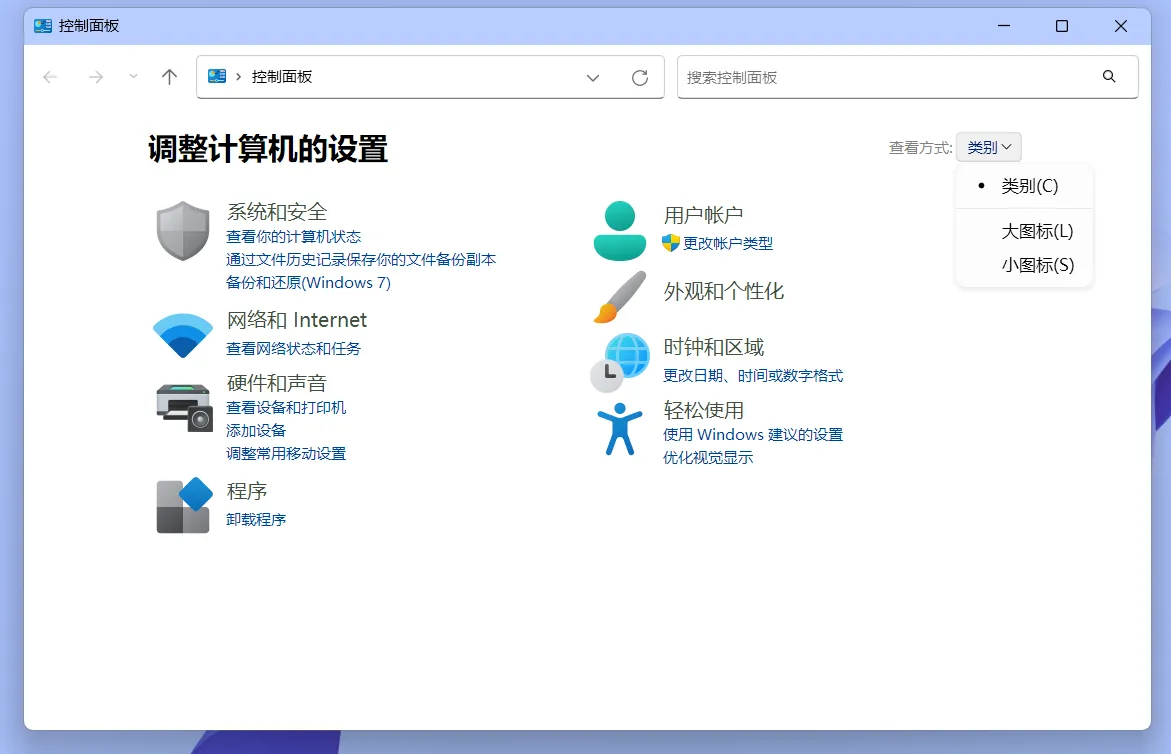The width and height of the screenshot is (1171, 754).
Task: Choose 大图标(L) from the view menu
Action: [1037, 231]
